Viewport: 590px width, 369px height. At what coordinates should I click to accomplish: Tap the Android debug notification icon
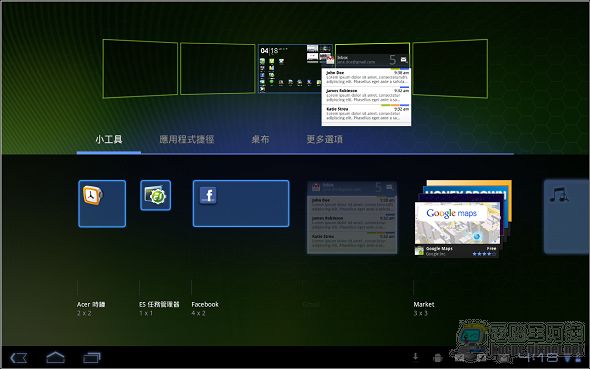437,358
